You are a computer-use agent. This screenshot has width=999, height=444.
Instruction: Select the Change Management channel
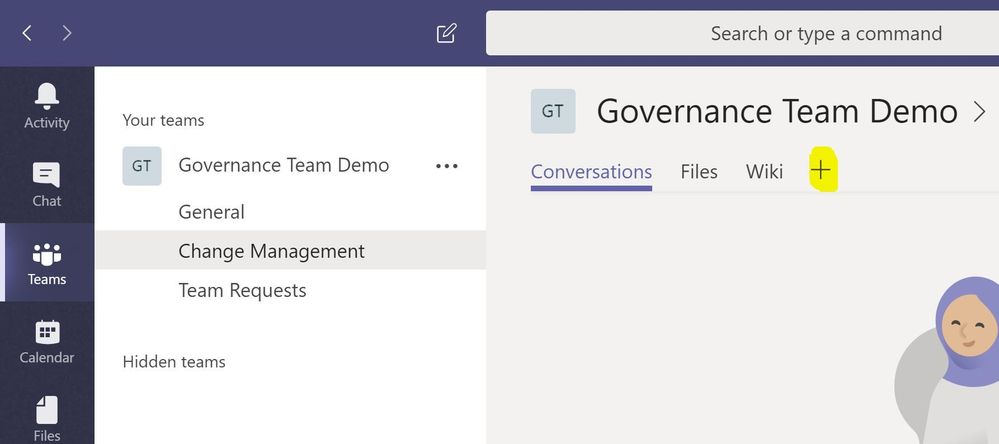tap(271, 251)
